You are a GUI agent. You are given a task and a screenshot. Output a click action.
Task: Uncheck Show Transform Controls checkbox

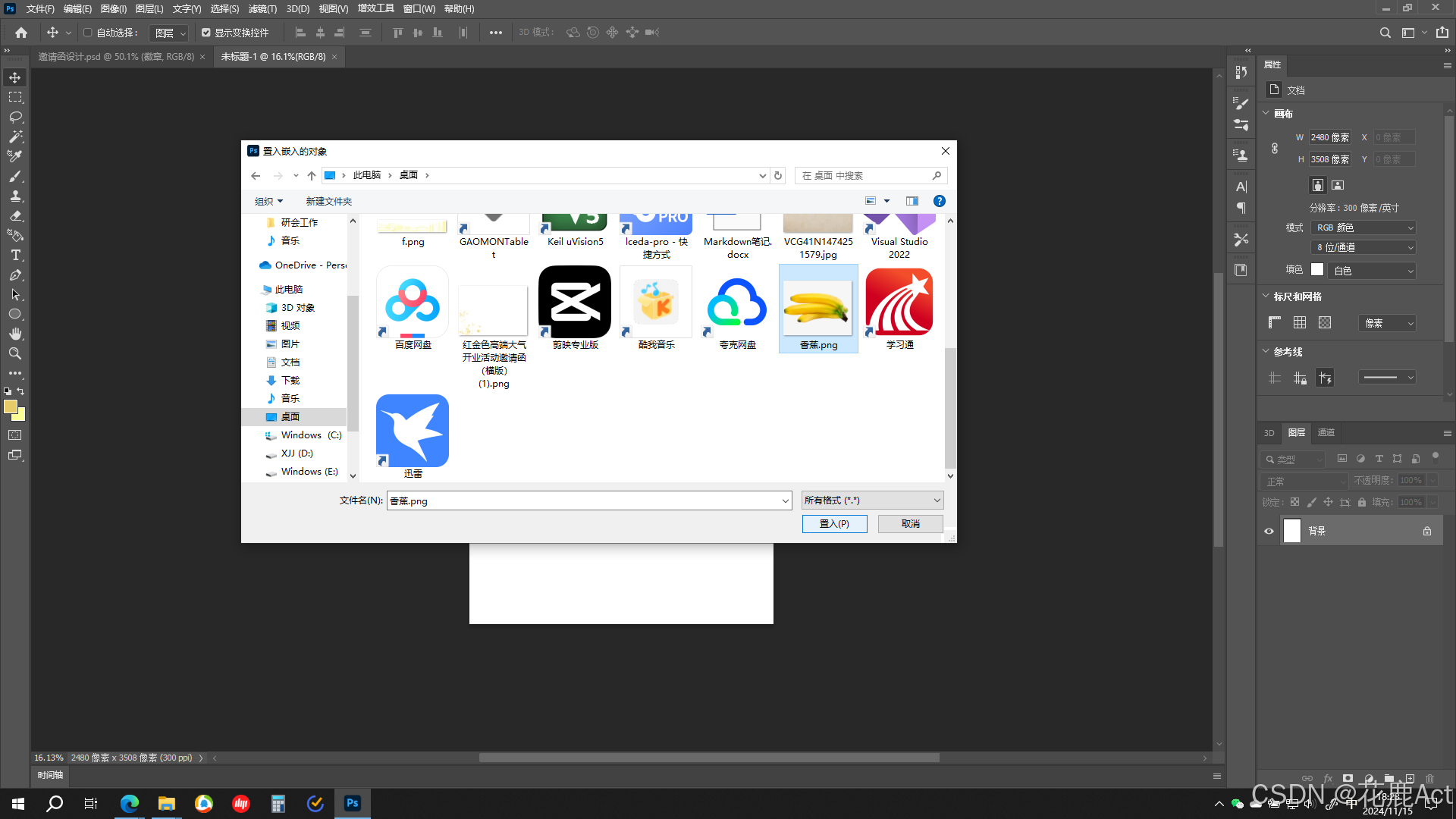point(206,33)
